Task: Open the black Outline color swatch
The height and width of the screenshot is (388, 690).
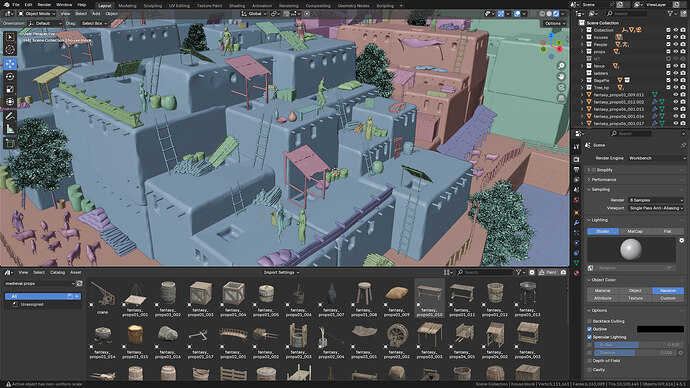Action: tap(660, 329)
